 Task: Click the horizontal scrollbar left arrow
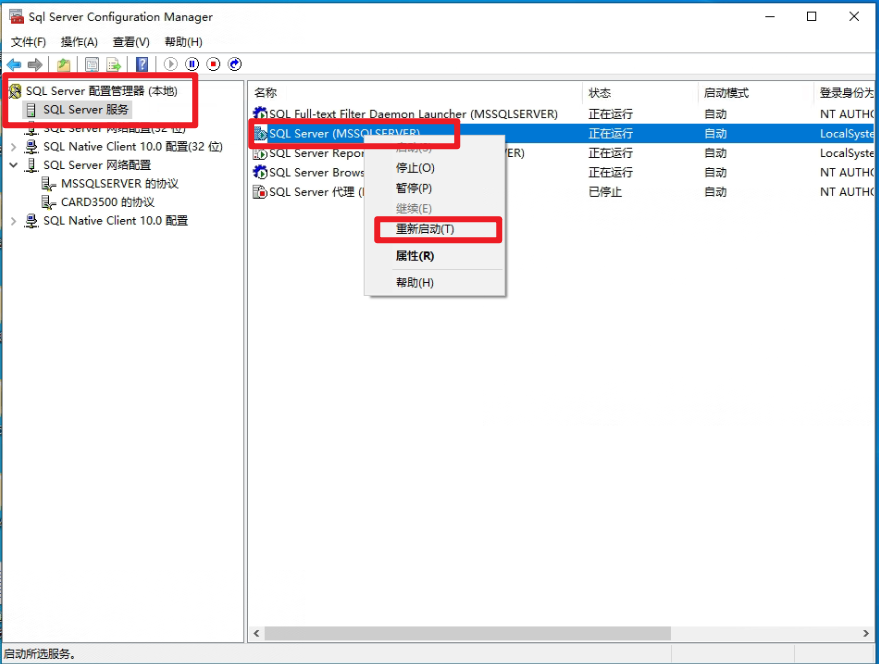[256, 633]
